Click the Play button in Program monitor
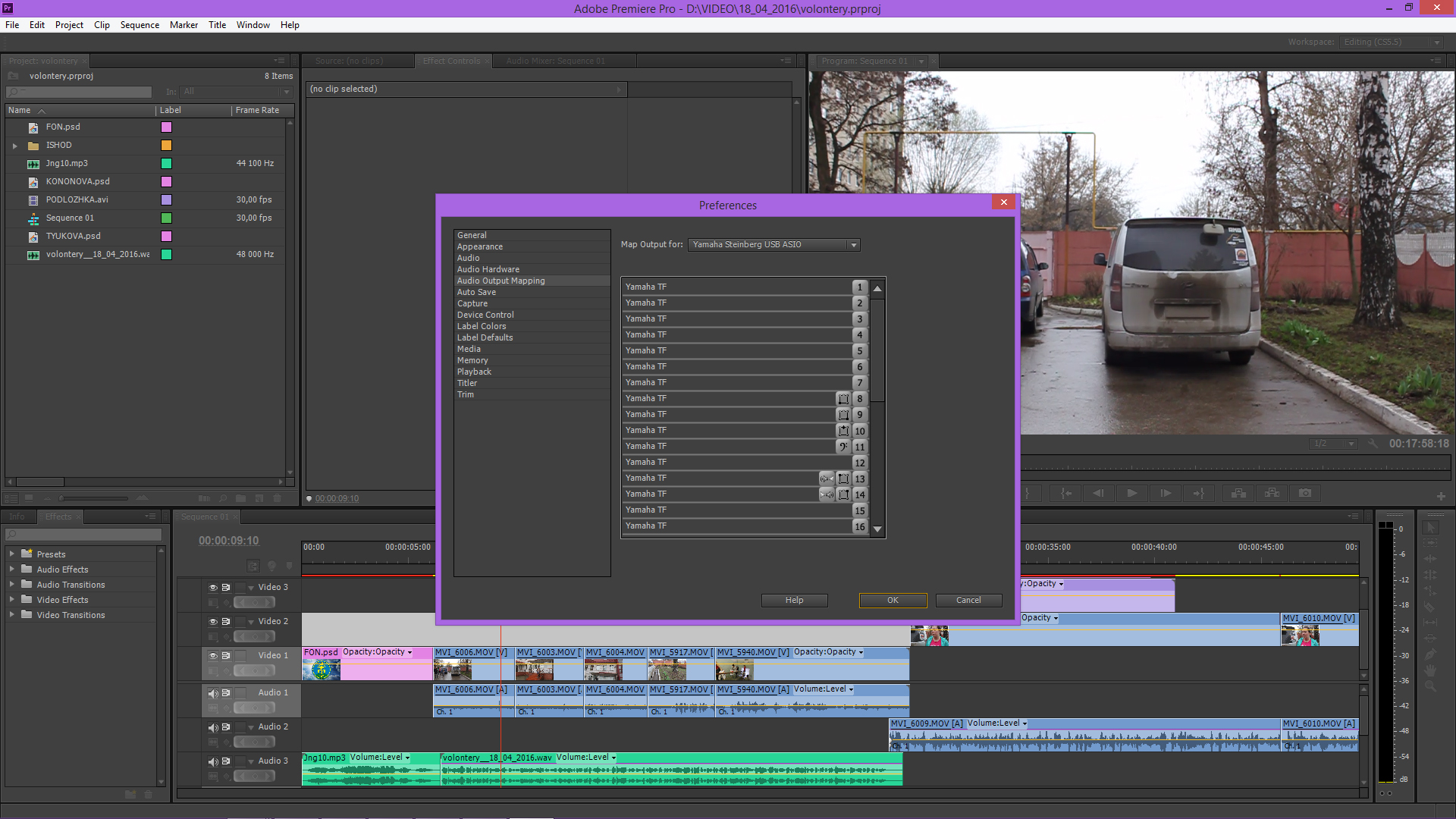 click(x=1131, y=494)
